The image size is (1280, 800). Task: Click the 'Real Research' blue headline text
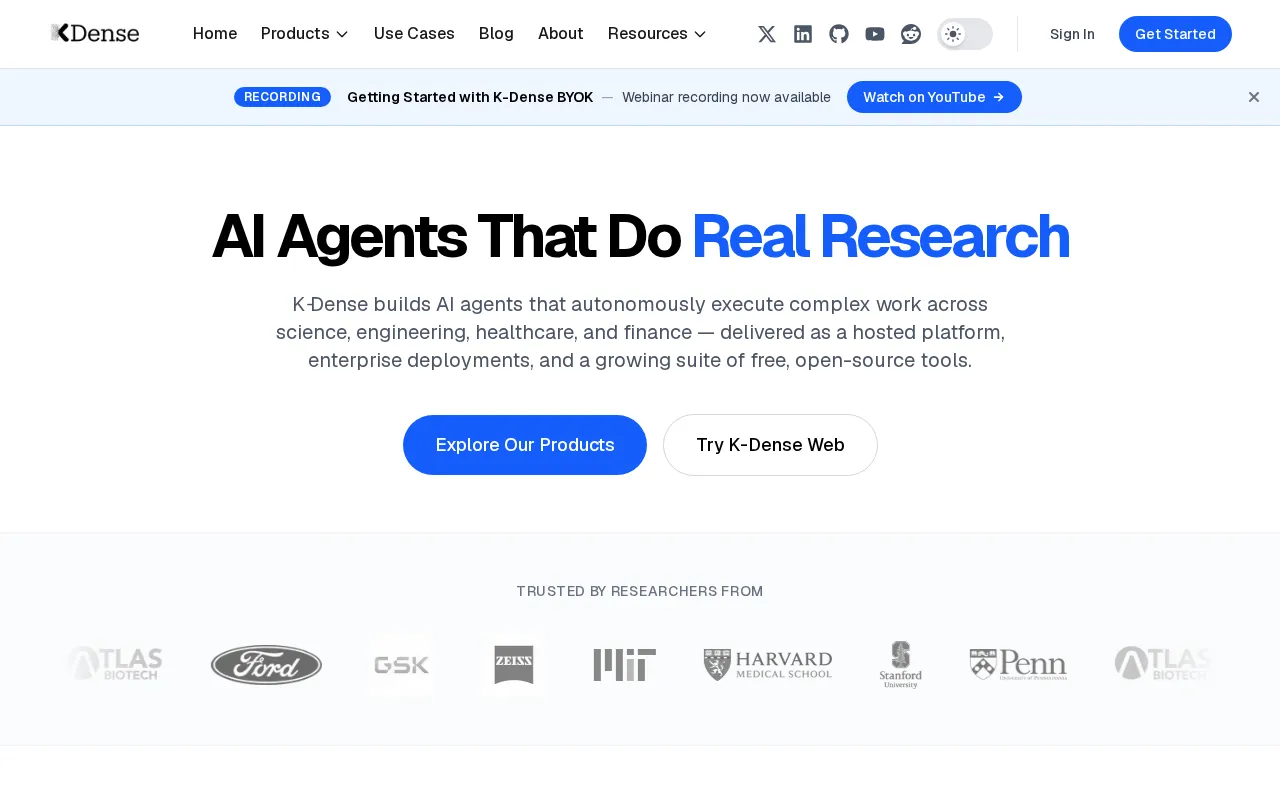coord(880,237)
